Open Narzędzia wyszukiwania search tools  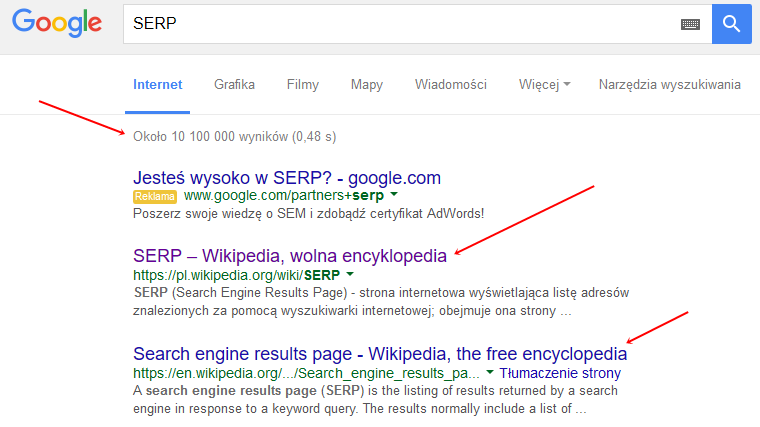(x=669, y=84)
